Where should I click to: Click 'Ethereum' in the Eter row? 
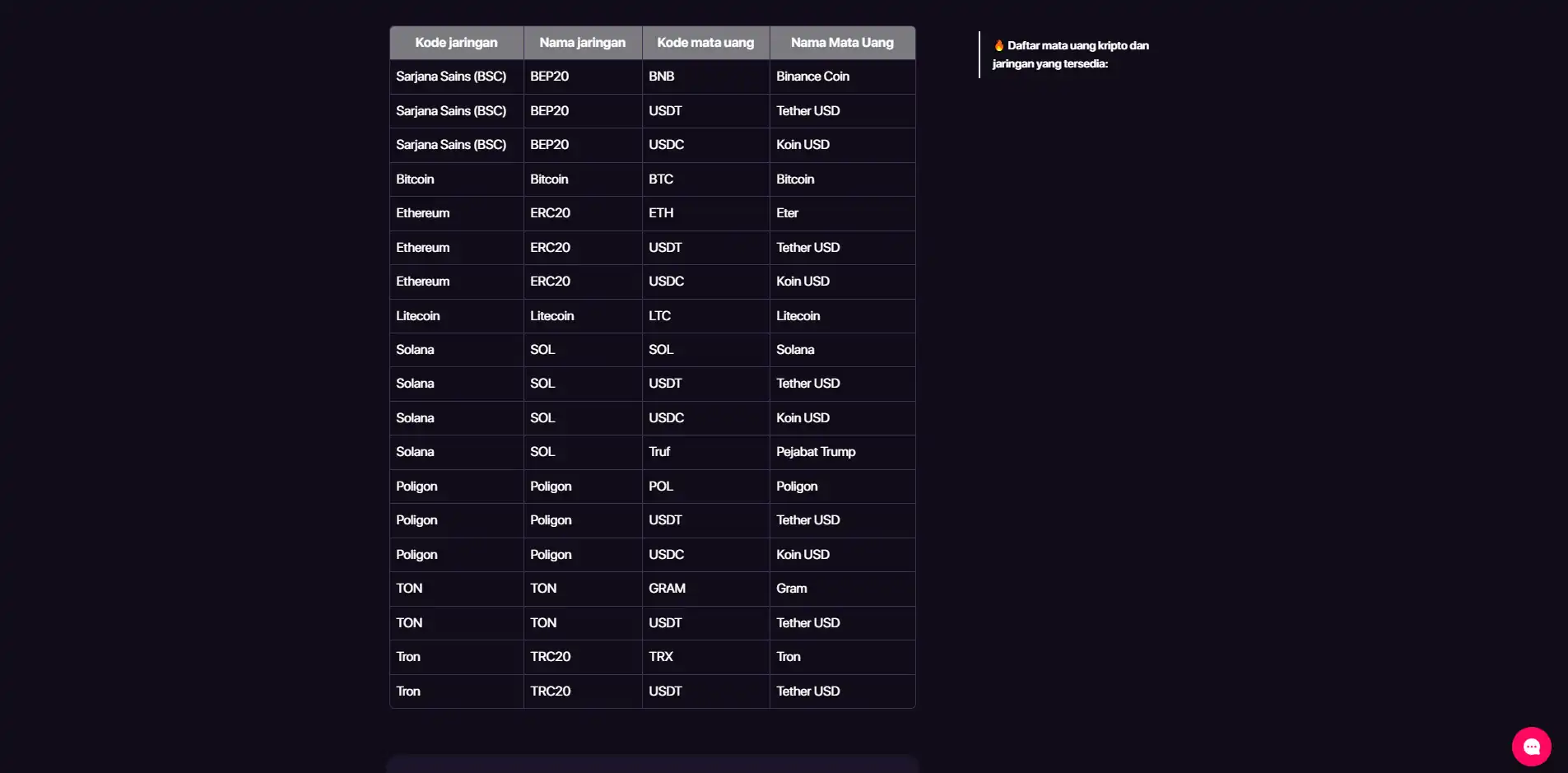coord(456,213)
